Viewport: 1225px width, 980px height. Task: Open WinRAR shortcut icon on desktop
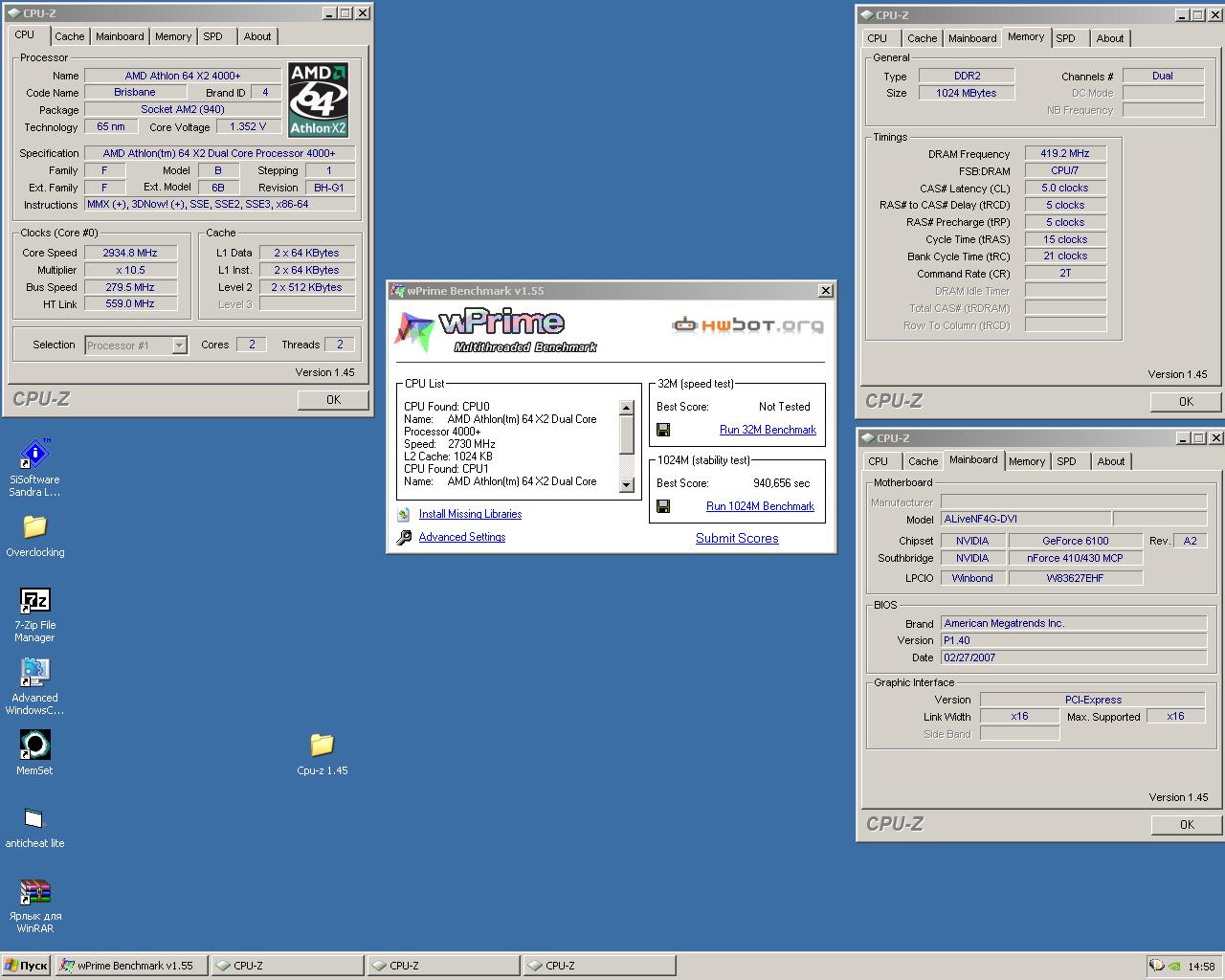pos(34,892)
